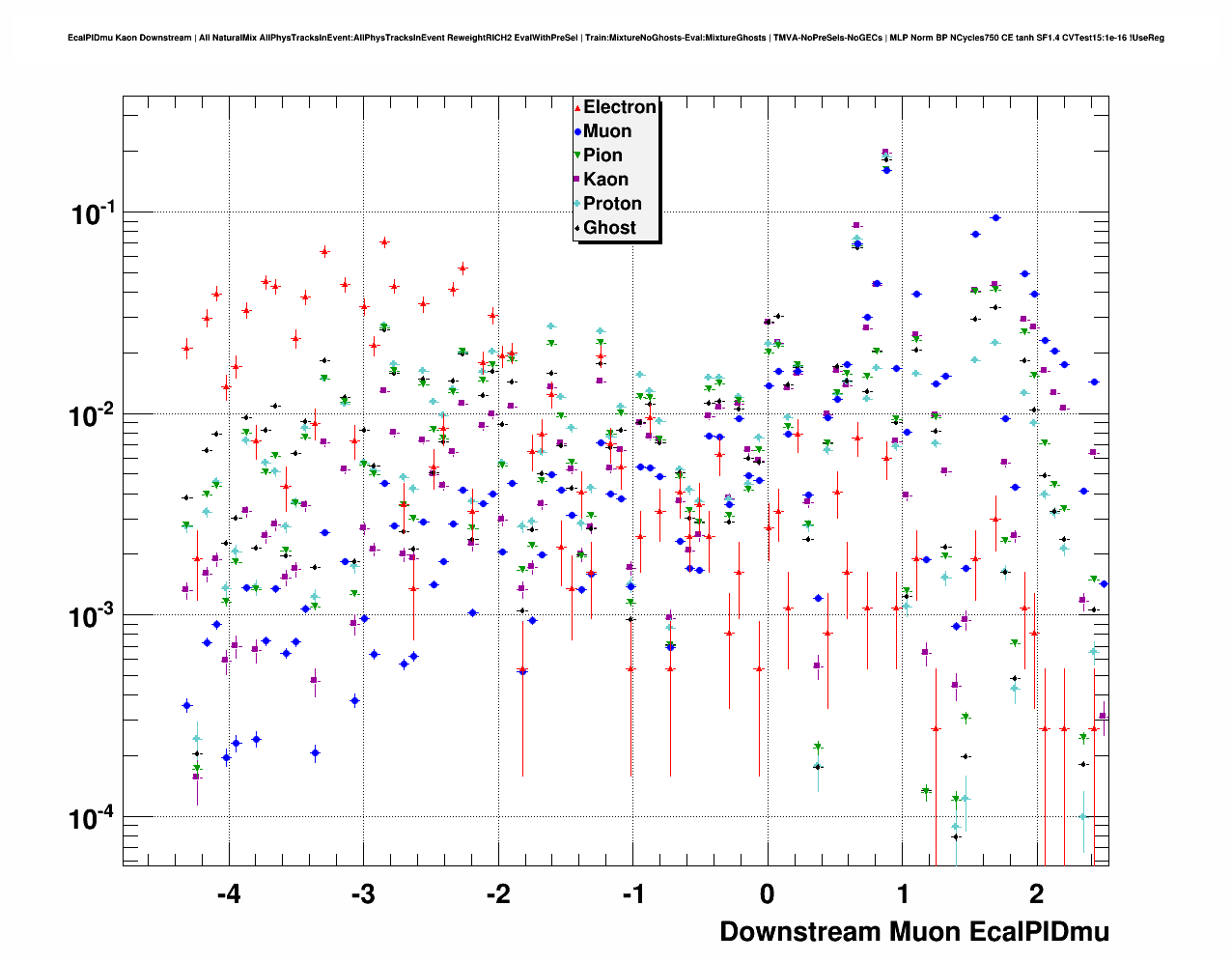Select the Muon legend label
Viewport: 1232px width, 962px height.
[x=607, y=131]
